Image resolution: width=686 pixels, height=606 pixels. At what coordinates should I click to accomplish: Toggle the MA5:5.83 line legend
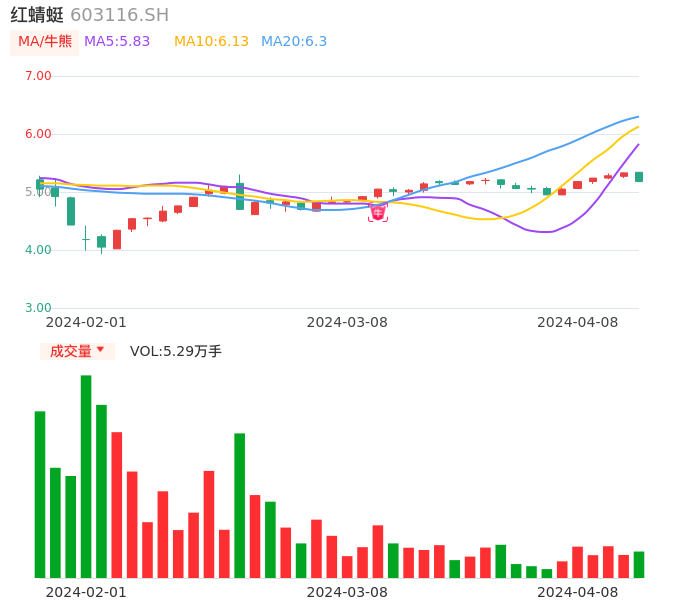(117, 42)
